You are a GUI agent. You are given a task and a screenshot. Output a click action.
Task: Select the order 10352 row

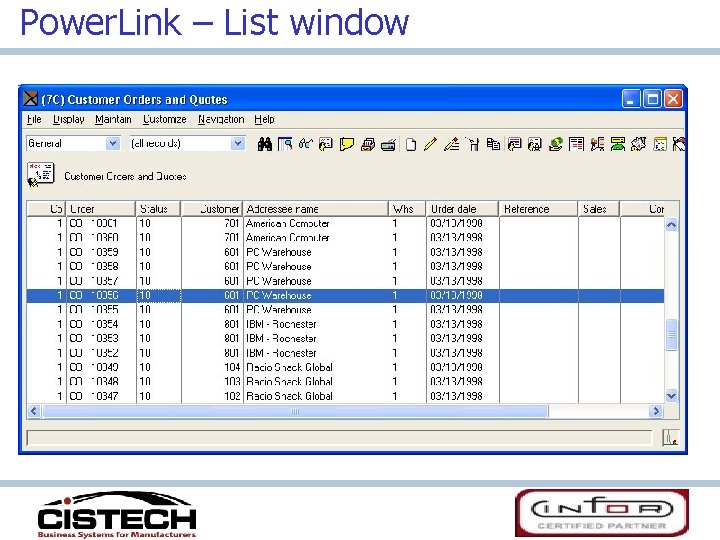click(345, 353)
